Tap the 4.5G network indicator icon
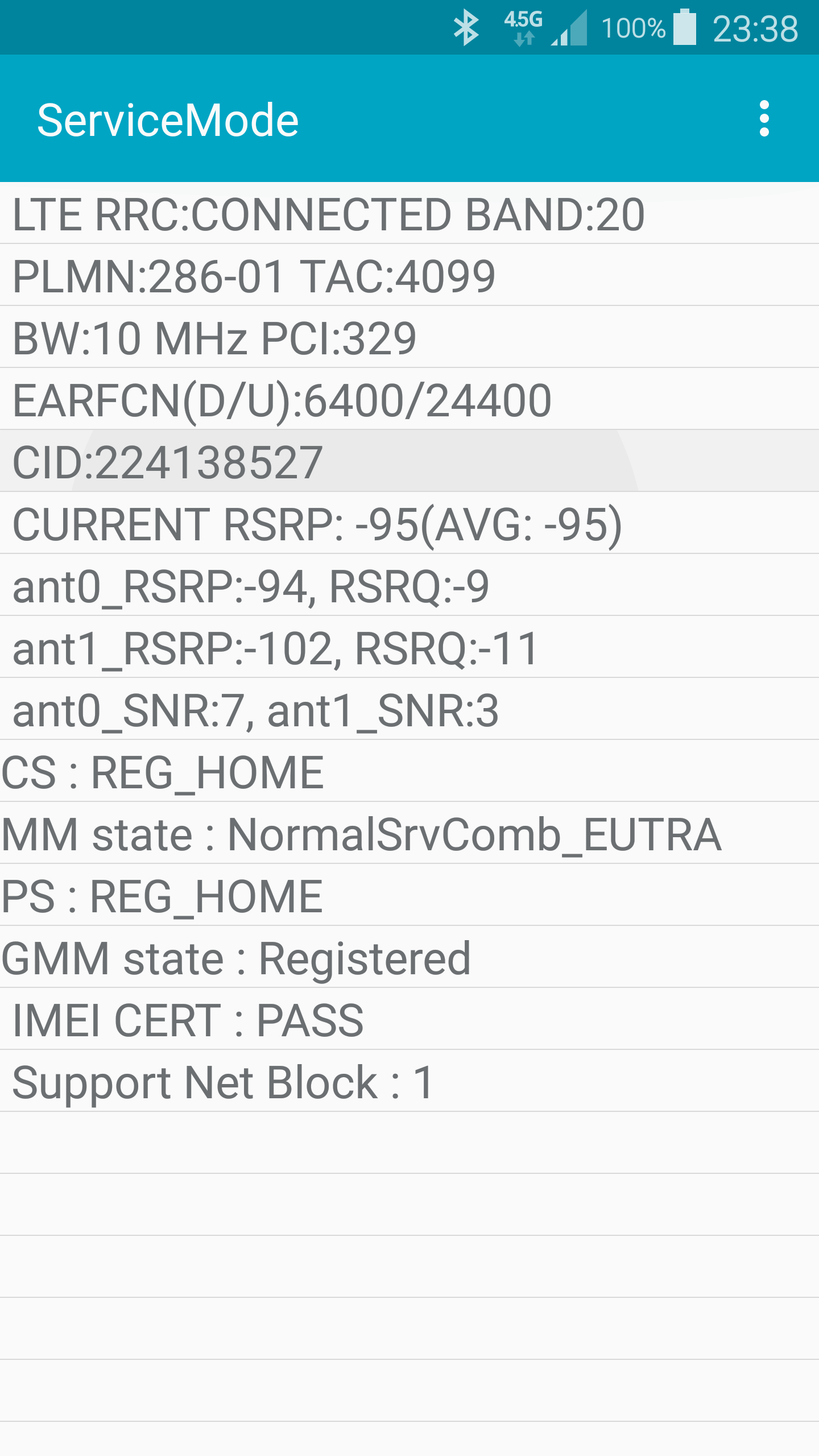The image size is (819, 1456). [x=523, y=28]
